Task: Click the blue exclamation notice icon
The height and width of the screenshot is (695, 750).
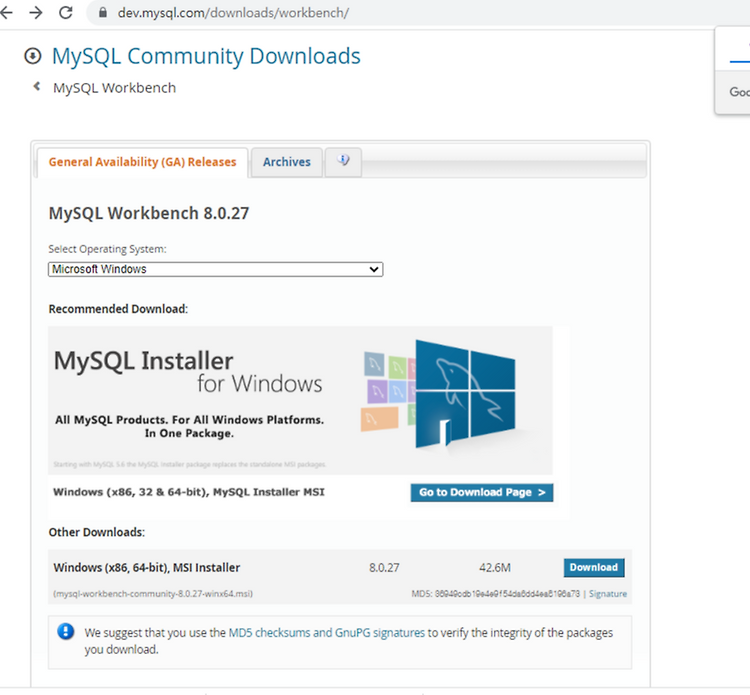Action: (66, 631)
